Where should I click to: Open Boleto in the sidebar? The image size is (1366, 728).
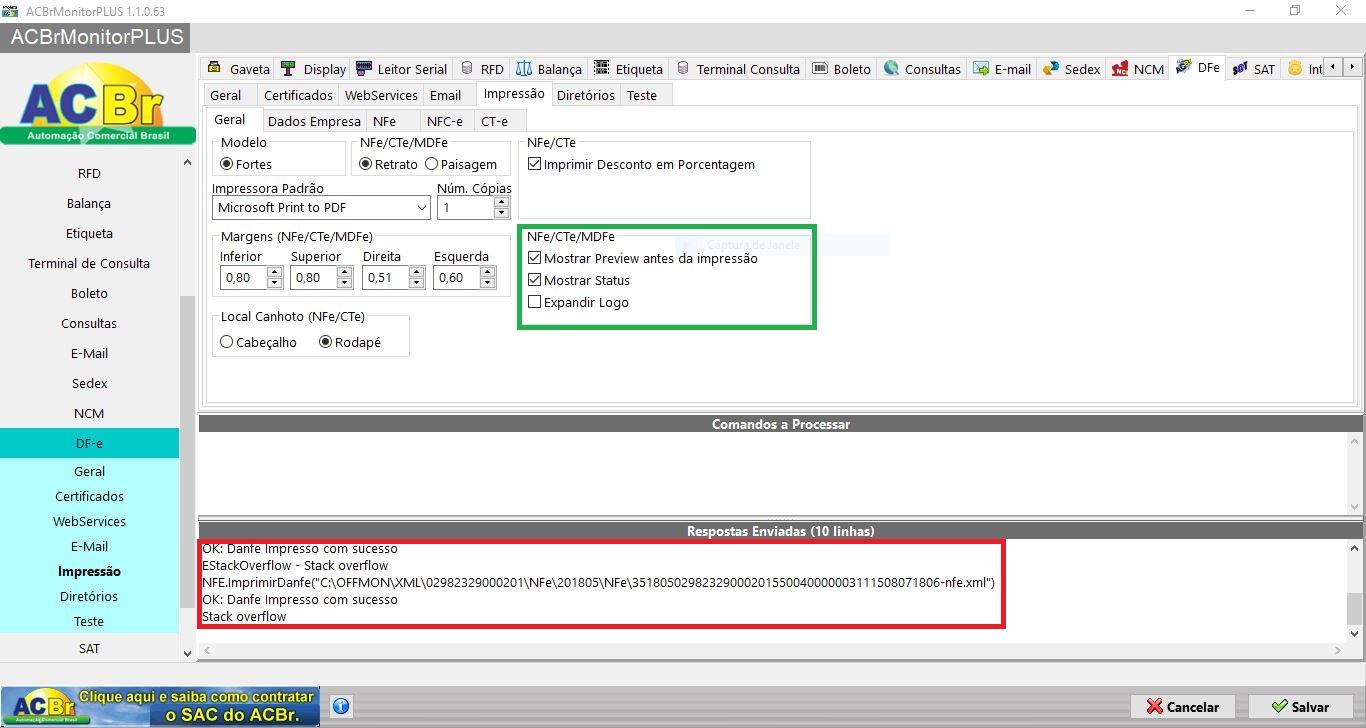click(89, 293)
